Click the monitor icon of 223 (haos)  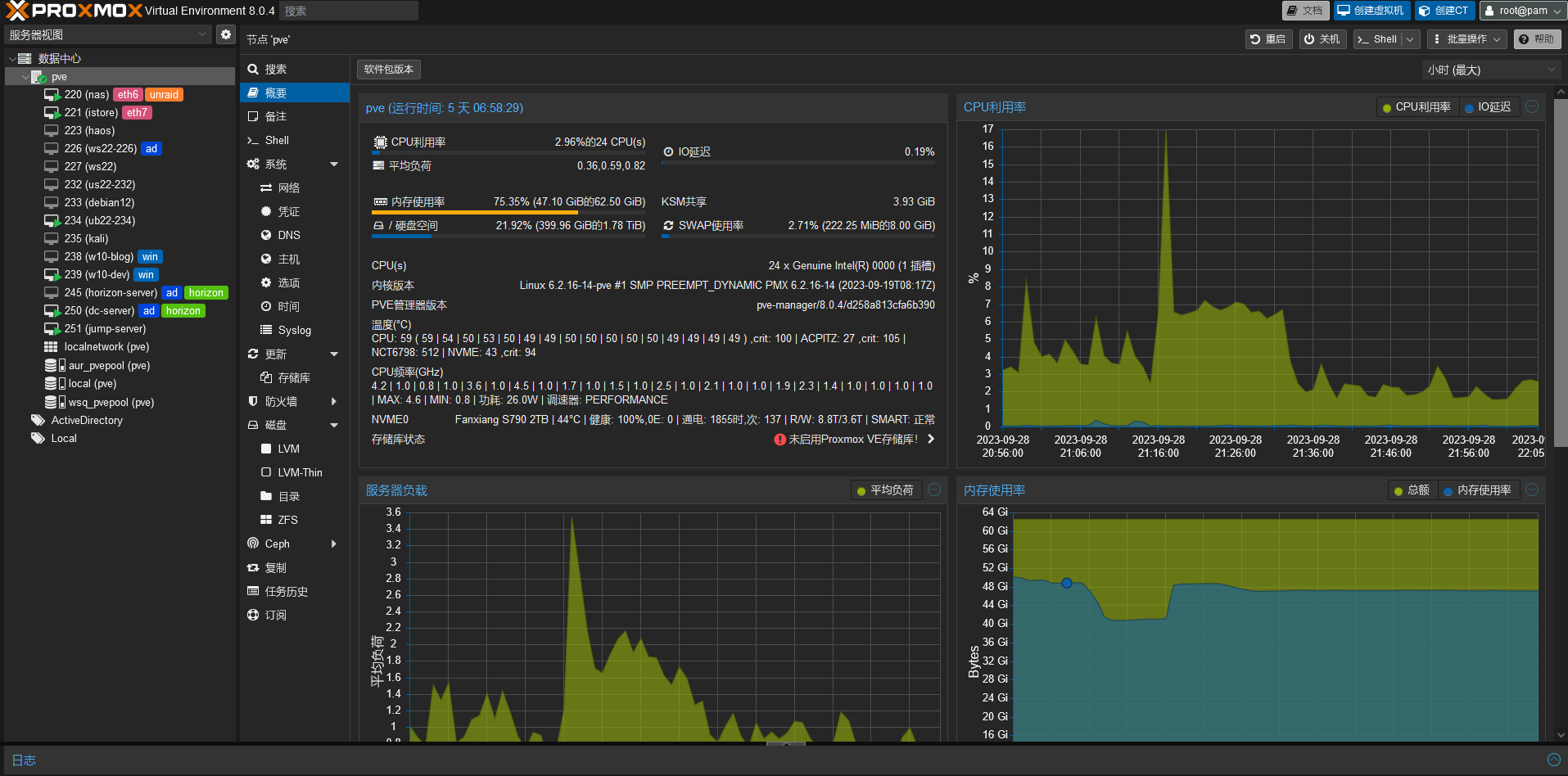click(x=52, y=131)
